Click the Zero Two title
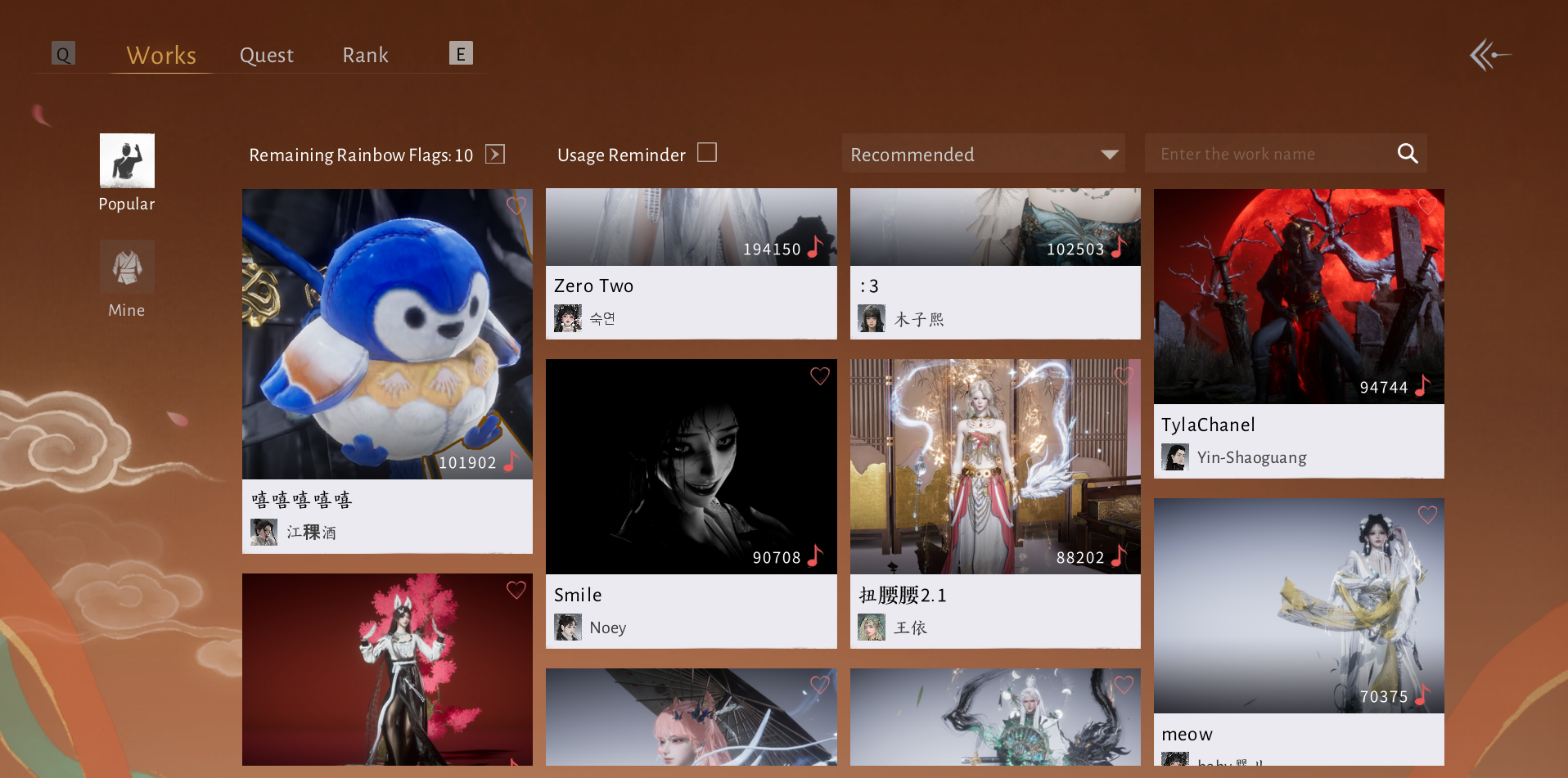This screenshot has width=1568, height=778. 594,286
